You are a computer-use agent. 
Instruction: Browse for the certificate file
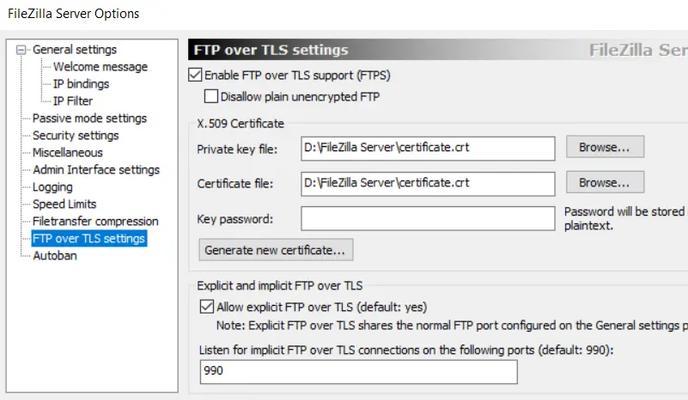point(605,182)
